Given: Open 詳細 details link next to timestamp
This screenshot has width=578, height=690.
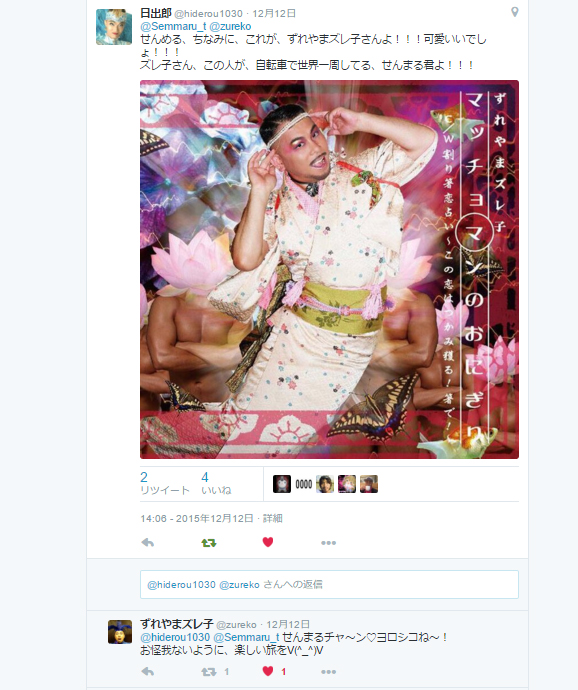Looking at the screenshot, I should coord(272,518).
